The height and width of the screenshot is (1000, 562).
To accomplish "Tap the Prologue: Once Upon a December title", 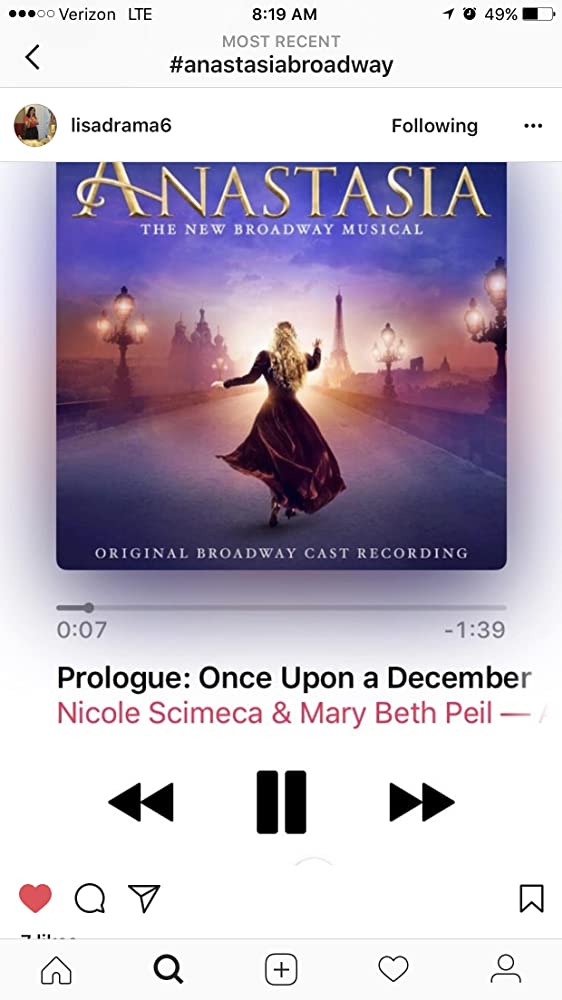I will (293, 678).
